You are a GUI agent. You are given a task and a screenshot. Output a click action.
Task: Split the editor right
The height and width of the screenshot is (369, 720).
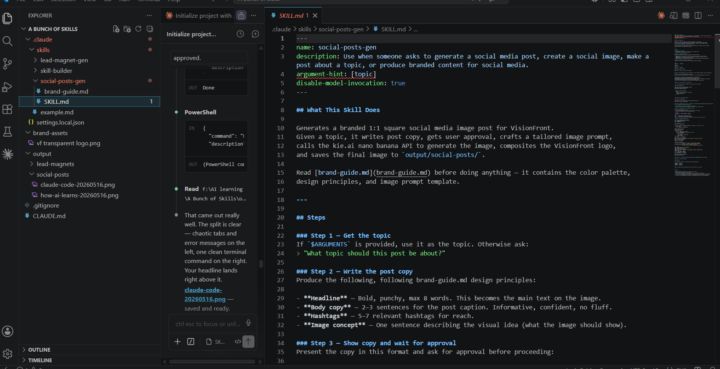point(698,16)
